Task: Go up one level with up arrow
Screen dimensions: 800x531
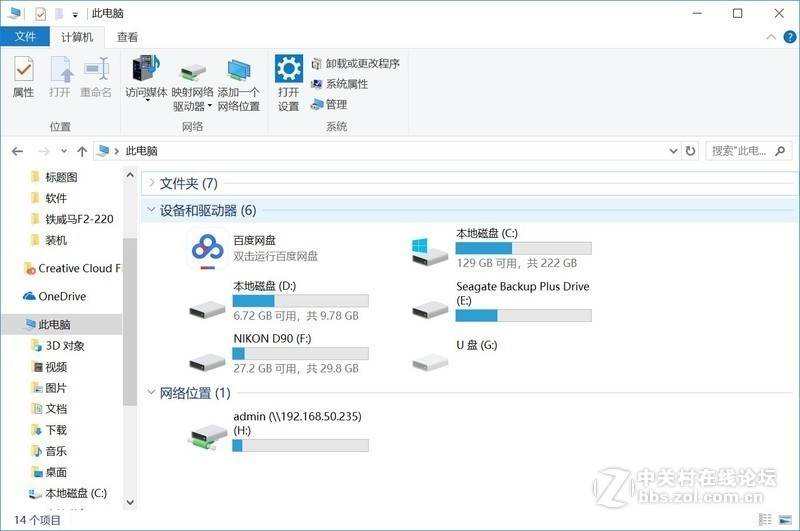Action: tap(82, 151)
